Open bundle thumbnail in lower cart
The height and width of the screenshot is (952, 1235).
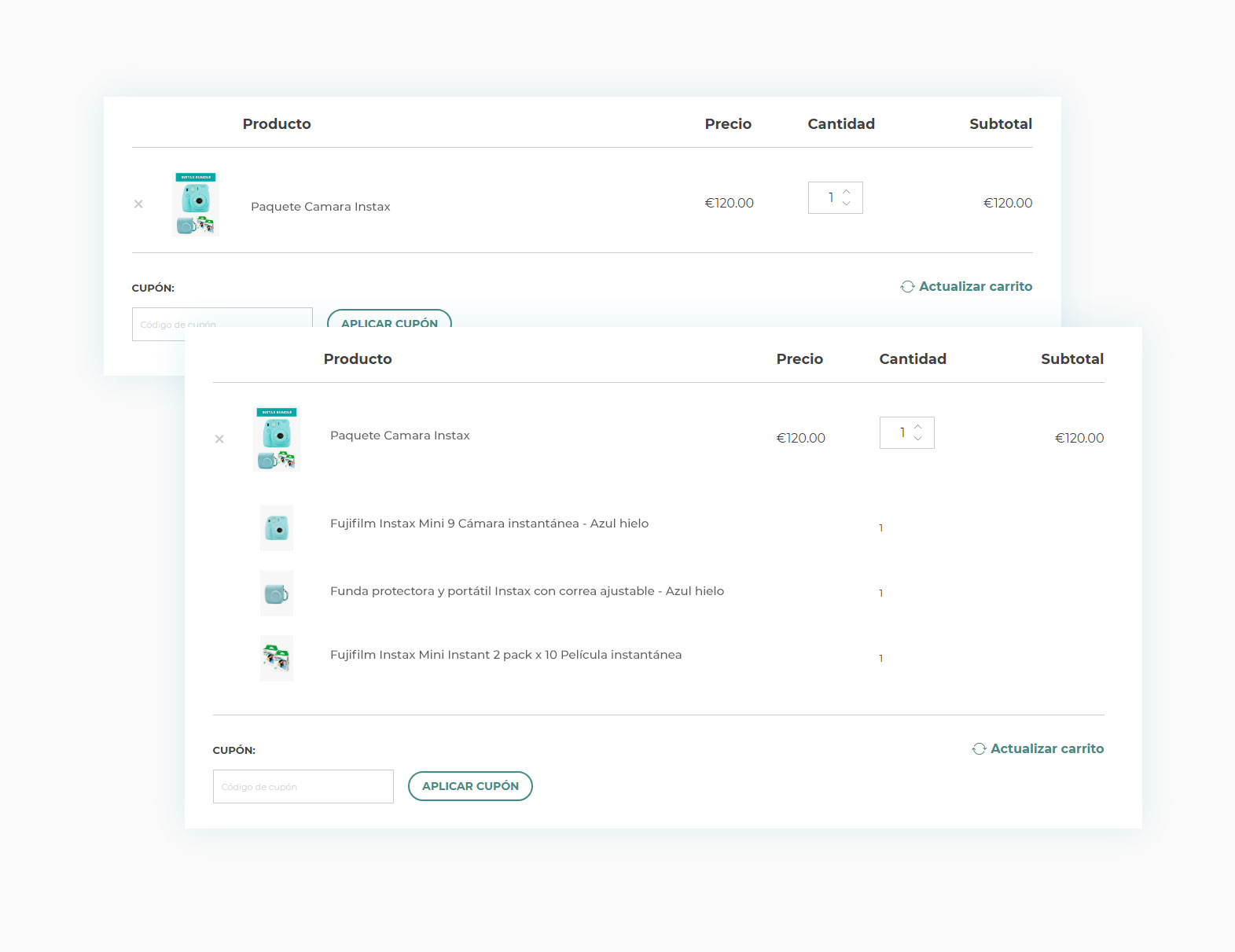[x=277, y=439]
